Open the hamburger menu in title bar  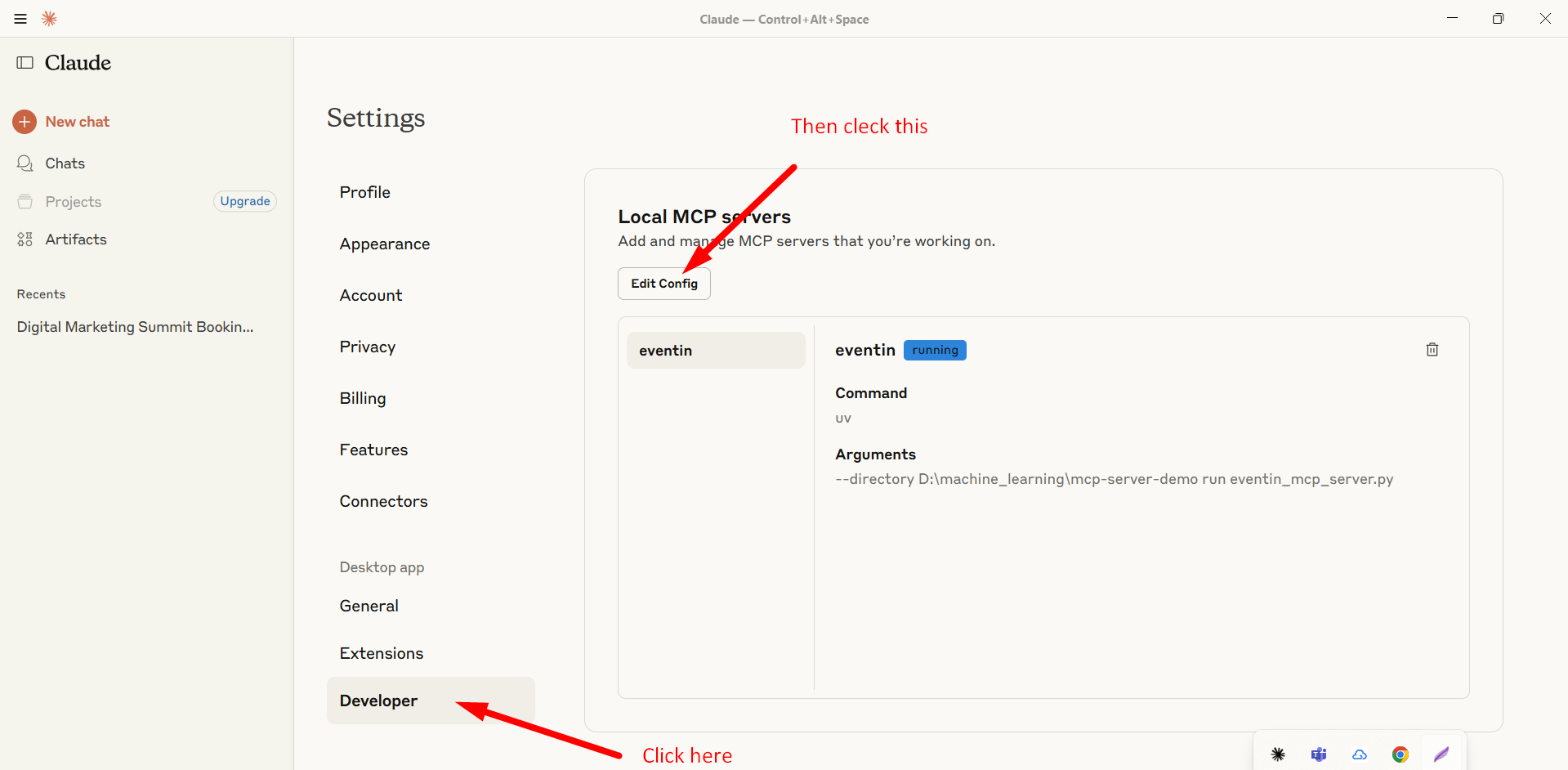20,19
